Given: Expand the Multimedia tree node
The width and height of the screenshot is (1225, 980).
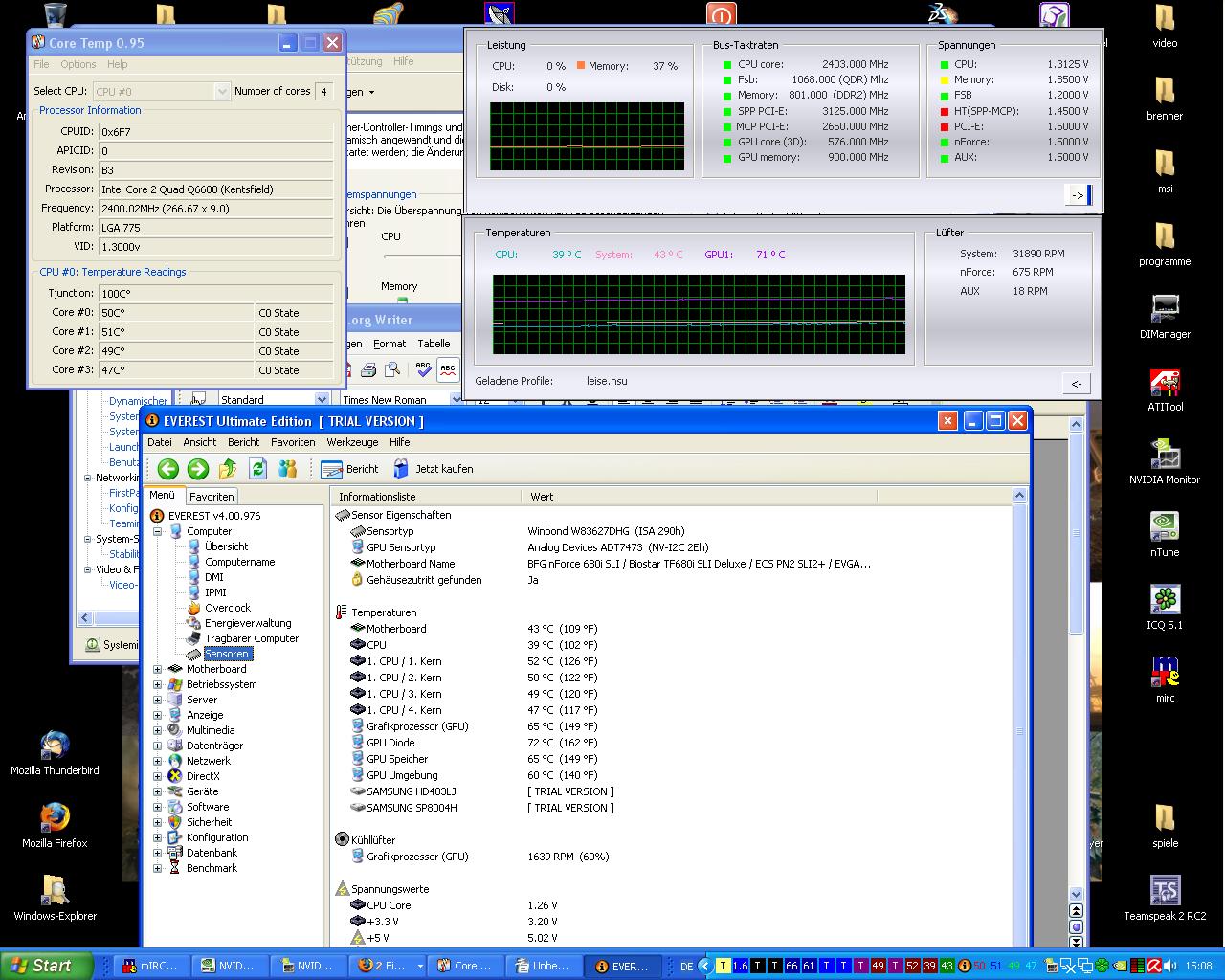Looking at the screenshot, I should point(158,730).
